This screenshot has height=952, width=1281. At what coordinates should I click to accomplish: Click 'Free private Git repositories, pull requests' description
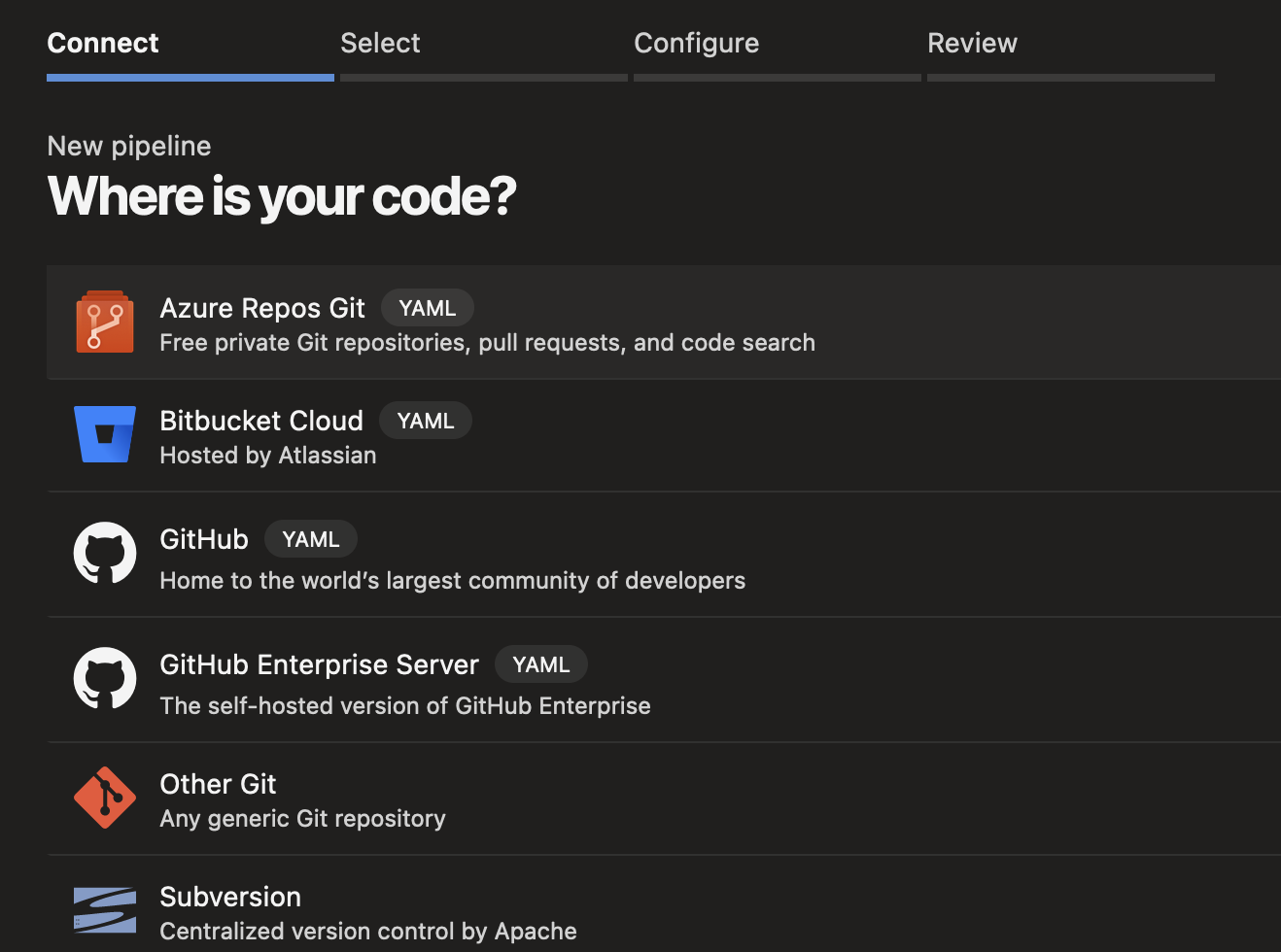click(488, 343)
